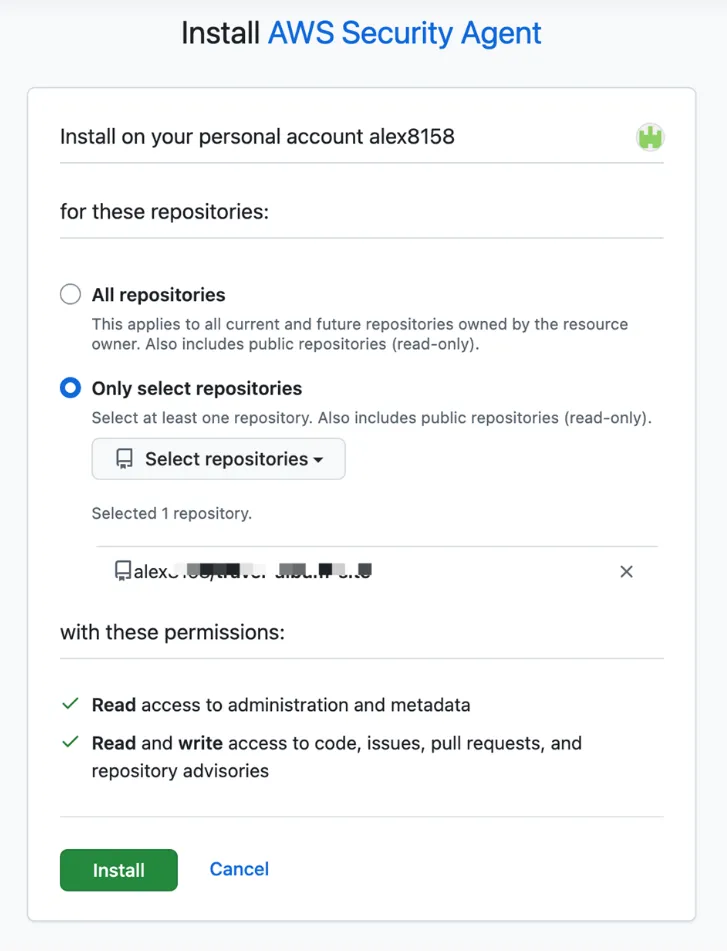
Task: Click the green Install button
Action: click(119, 870)
